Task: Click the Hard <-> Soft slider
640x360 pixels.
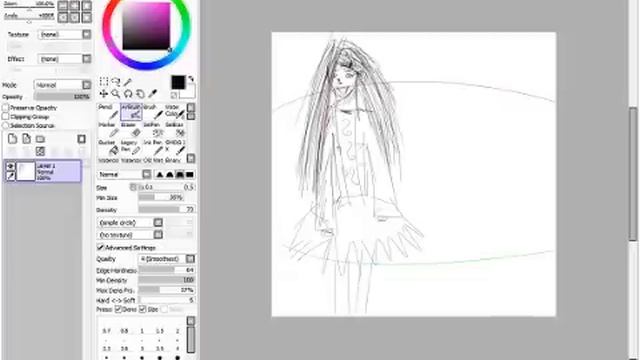Action: [167, 300]
